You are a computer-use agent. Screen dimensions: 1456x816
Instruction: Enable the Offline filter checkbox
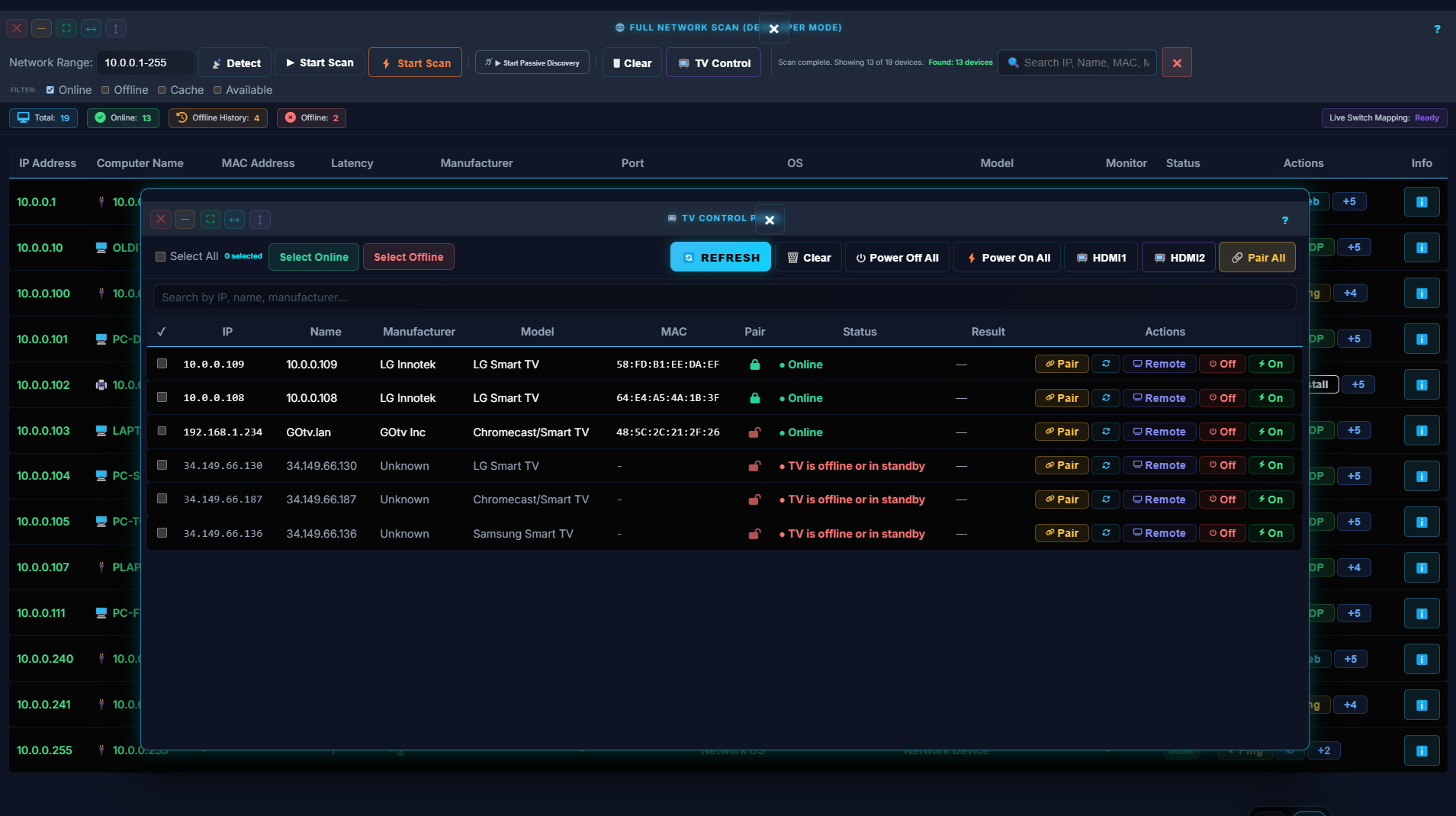(x=105, y=90)
